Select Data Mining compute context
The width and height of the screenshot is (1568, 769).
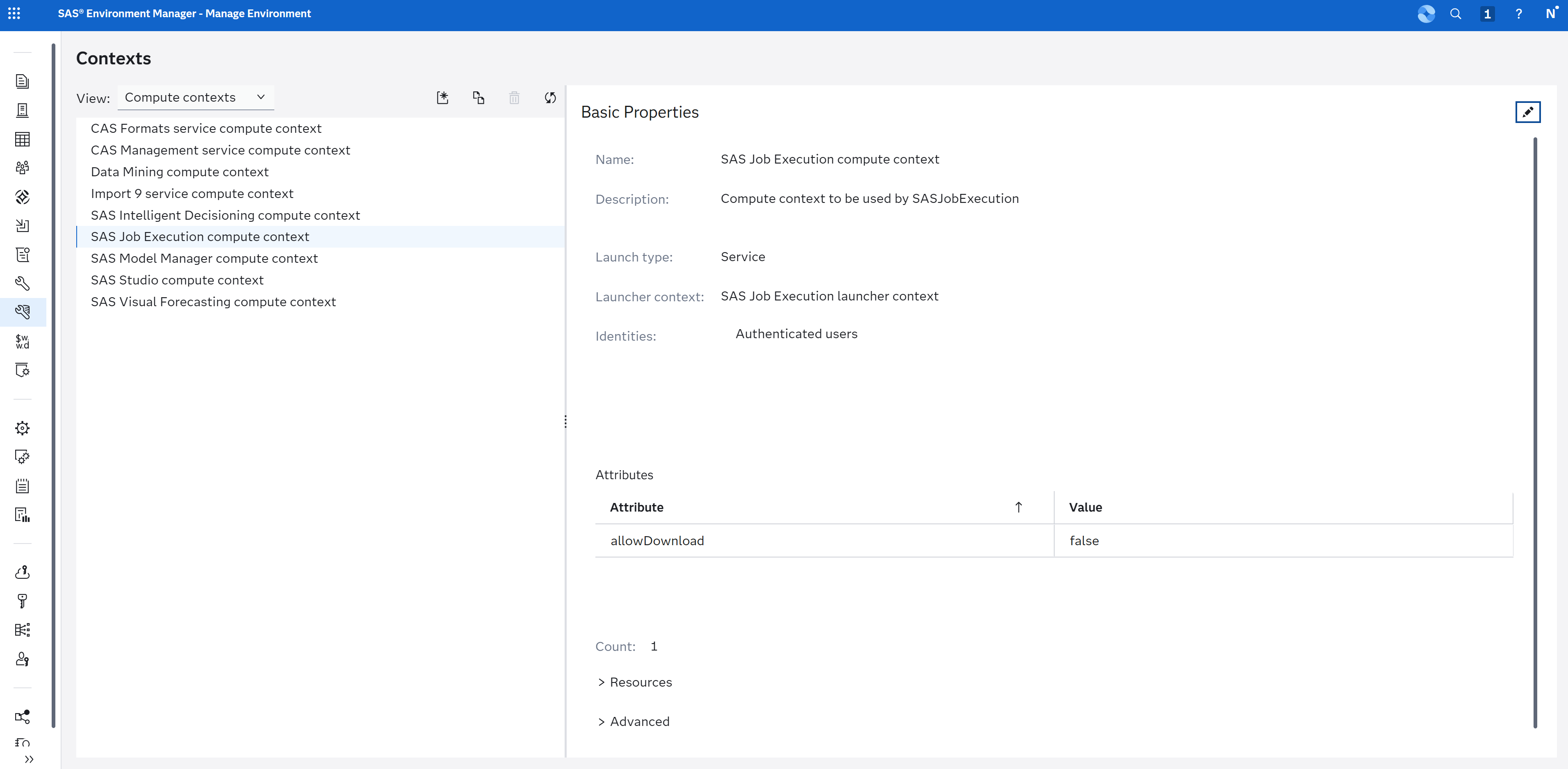pos(321,172)
